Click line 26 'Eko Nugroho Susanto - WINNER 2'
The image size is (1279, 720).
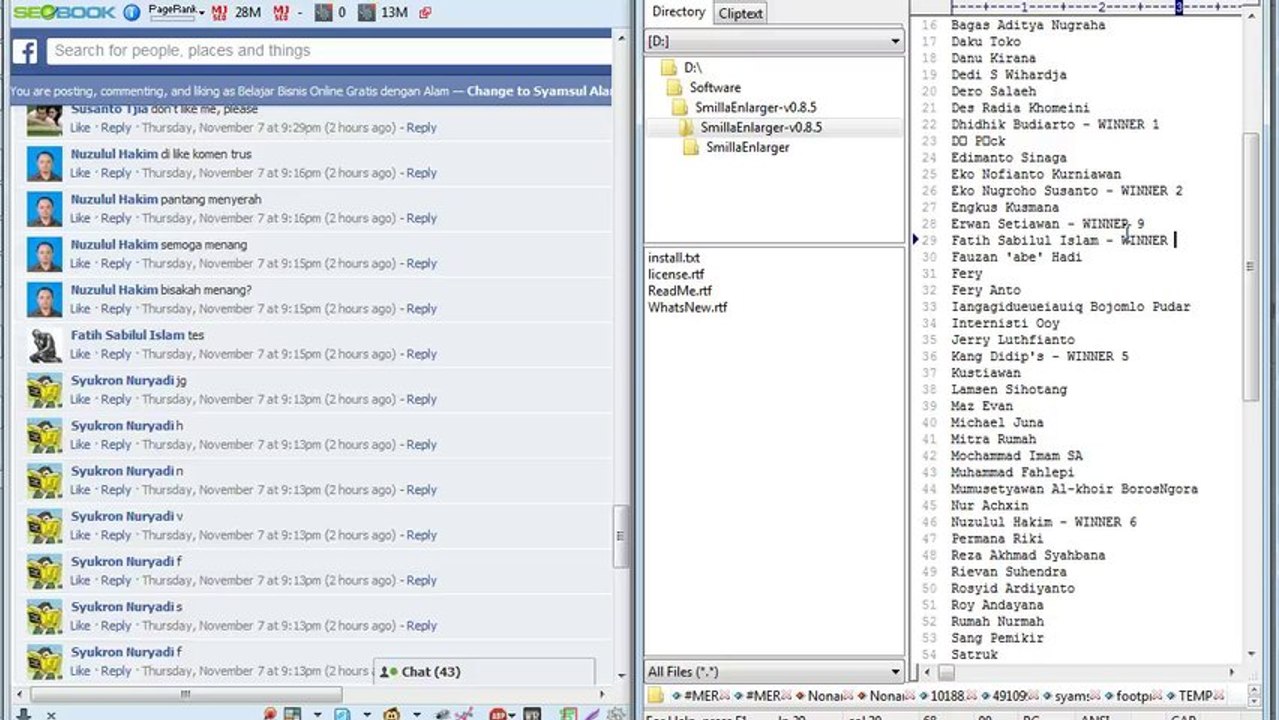(x=1067, y=190)
